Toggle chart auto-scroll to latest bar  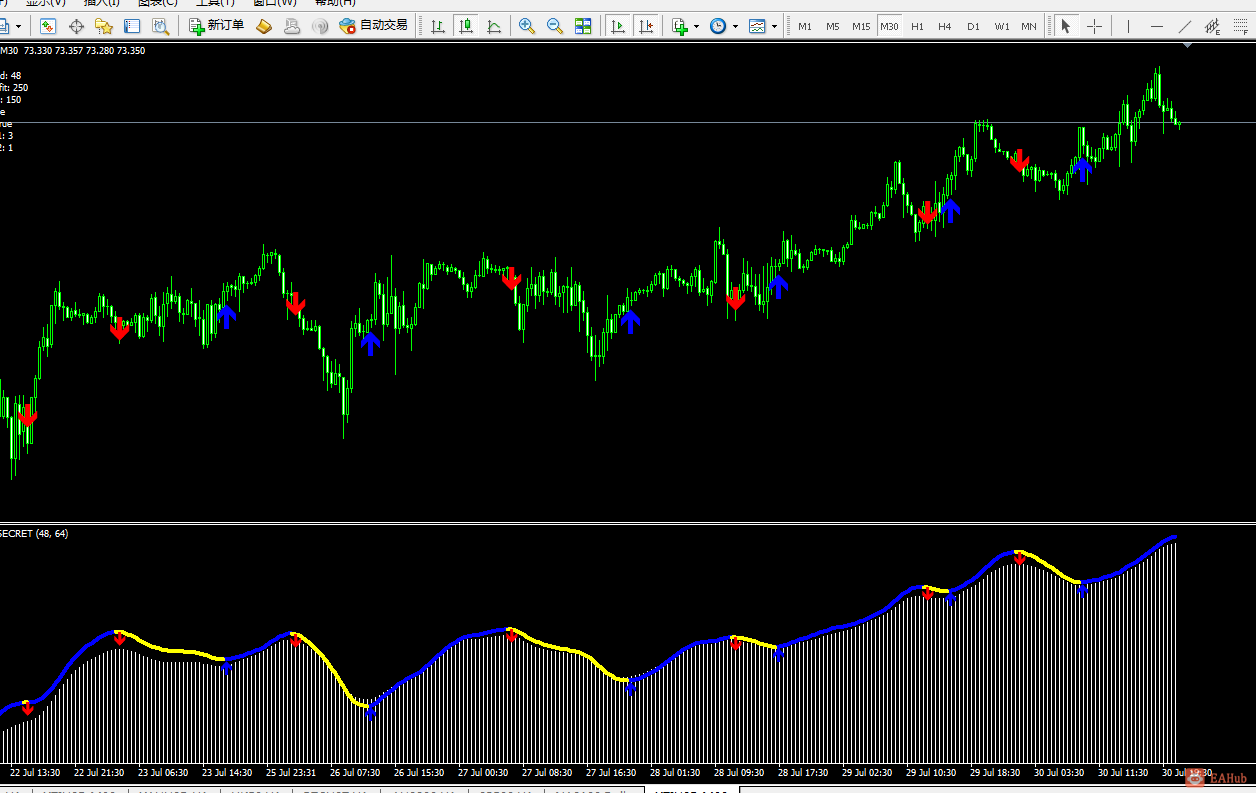(619, 26)
